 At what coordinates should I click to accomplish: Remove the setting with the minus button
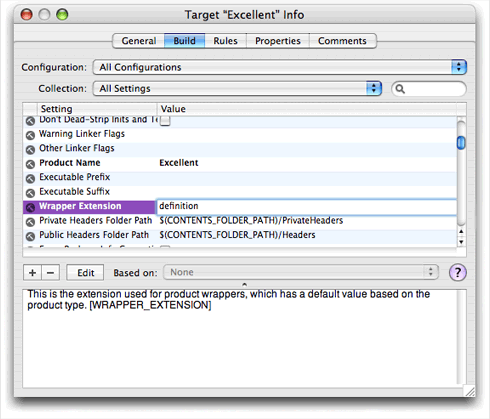(51, 273)
